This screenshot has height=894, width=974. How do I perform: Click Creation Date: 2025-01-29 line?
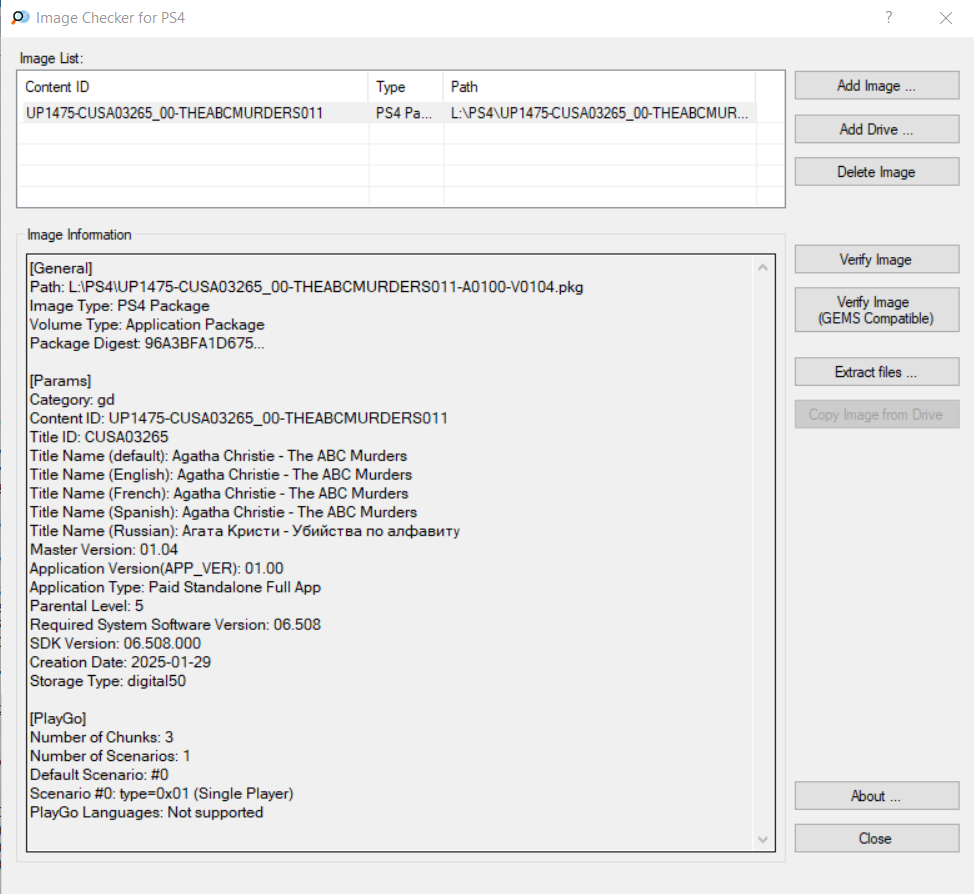[121, 662]
